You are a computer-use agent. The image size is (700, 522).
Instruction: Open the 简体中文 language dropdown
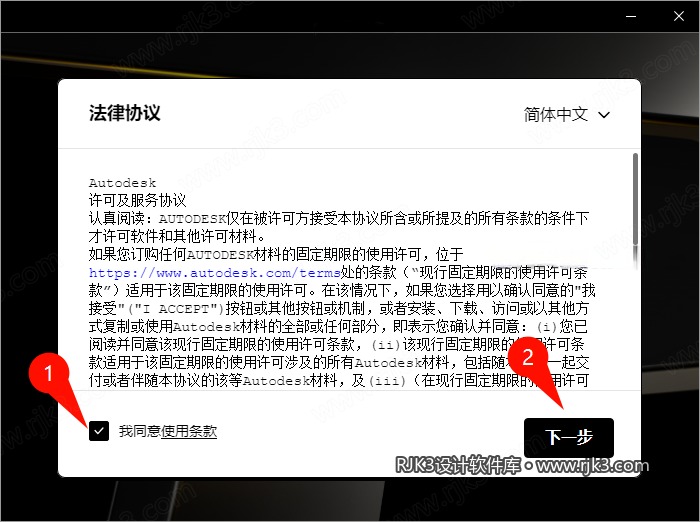coord(567,115)
